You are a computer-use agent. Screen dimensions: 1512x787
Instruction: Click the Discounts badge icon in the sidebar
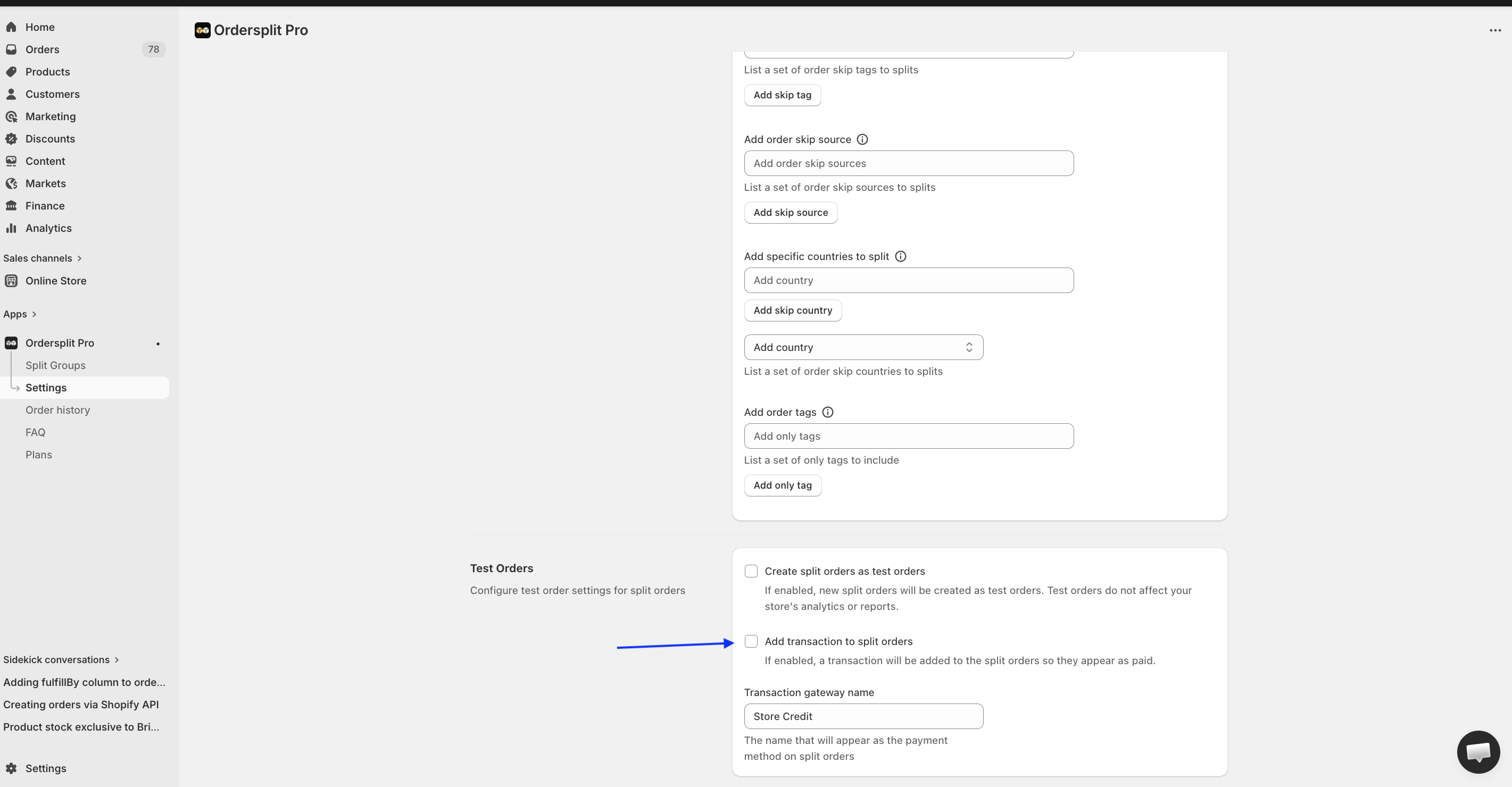tap(11, 139)
